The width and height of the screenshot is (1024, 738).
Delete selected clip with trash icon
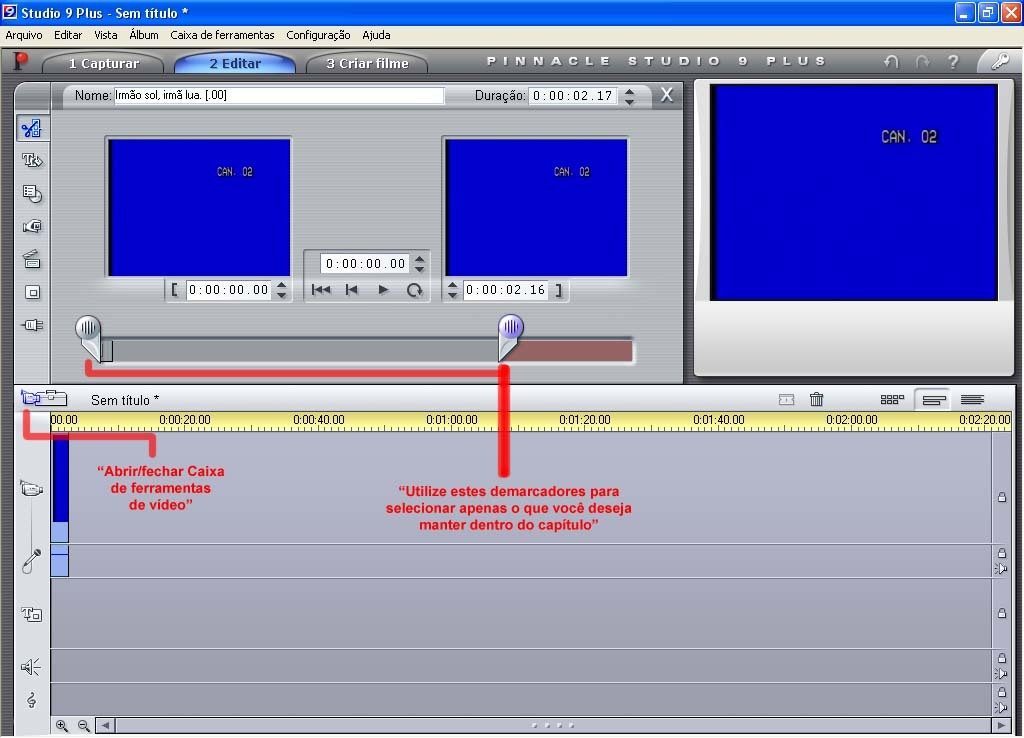coord(816,399)
